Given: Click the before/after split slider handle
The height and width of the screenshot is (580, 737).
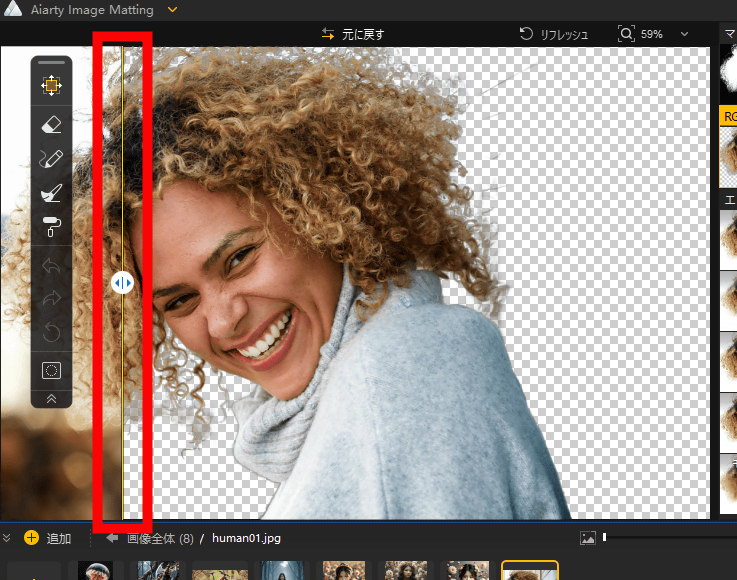Looking at the screenshot, I should point(123,283).
